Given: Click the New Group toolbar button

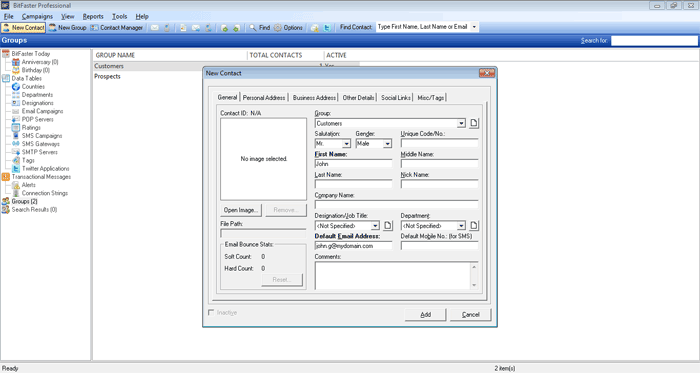Looking at the screenshot, I should coord(67,28).
